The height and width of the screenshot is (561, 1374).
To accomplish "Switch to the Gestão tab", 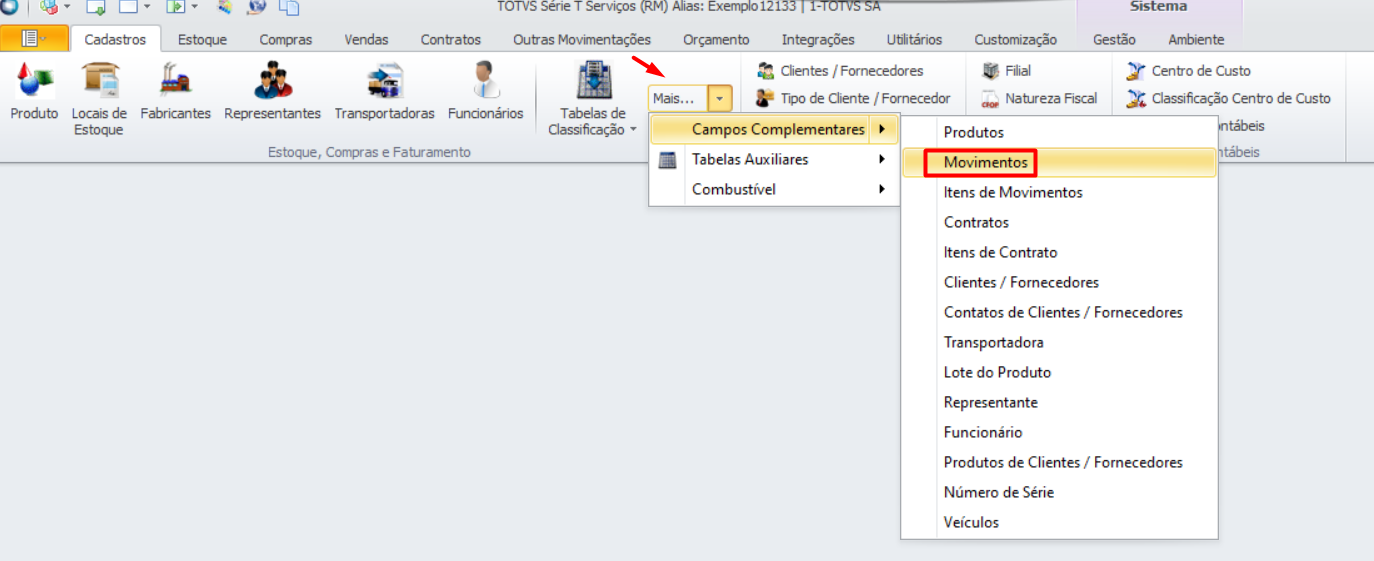I will click(x=1114, y=40).
